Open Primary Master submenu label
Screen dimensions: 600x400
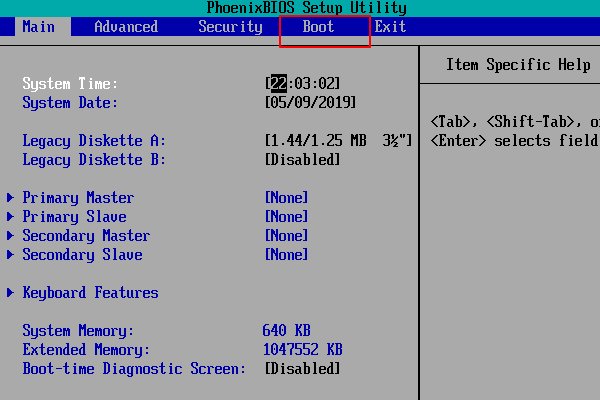pos(78,198)
